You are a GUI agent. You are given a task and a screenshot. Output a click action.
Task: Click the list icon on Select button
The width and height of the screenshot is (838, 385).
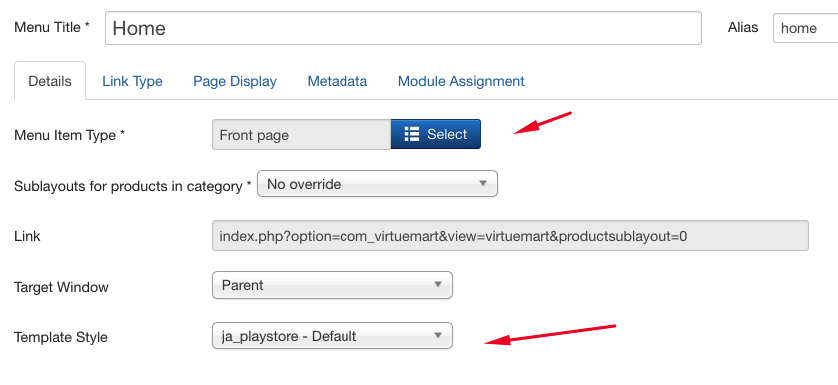412,134
